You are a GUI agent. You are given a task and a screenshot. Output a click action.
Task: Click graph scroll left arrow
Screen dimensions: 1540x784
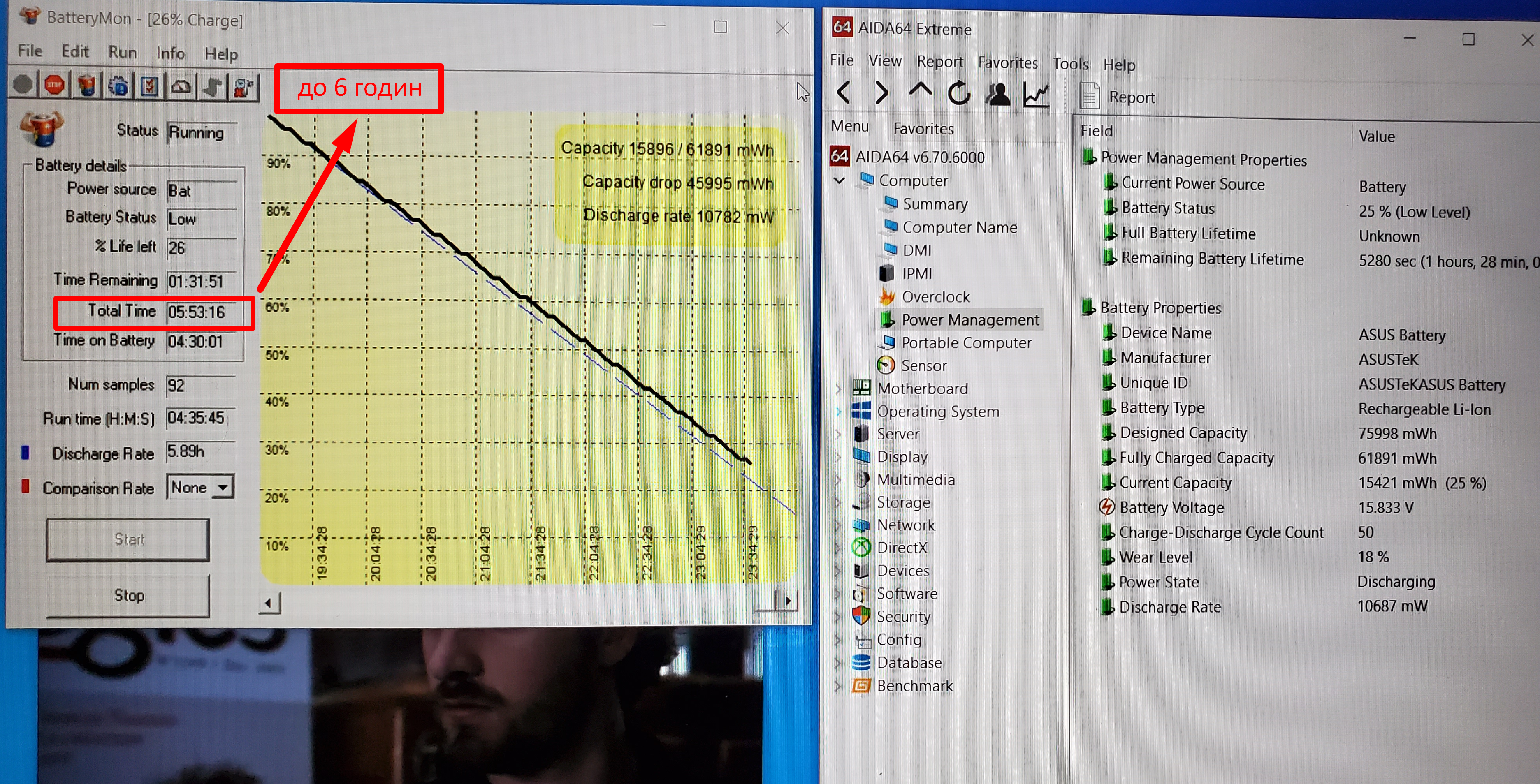[x=269, y=603]
